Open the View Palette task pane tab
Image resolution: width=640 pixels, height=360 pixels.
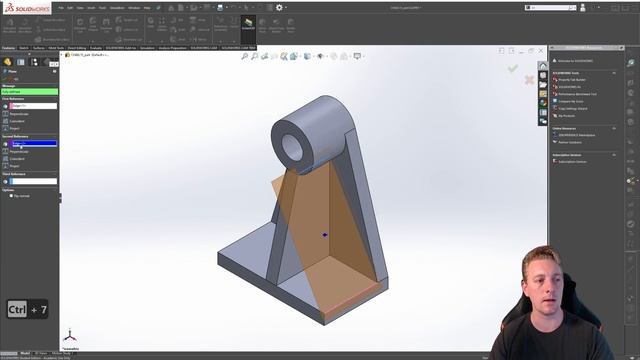(x=543, y=94)
